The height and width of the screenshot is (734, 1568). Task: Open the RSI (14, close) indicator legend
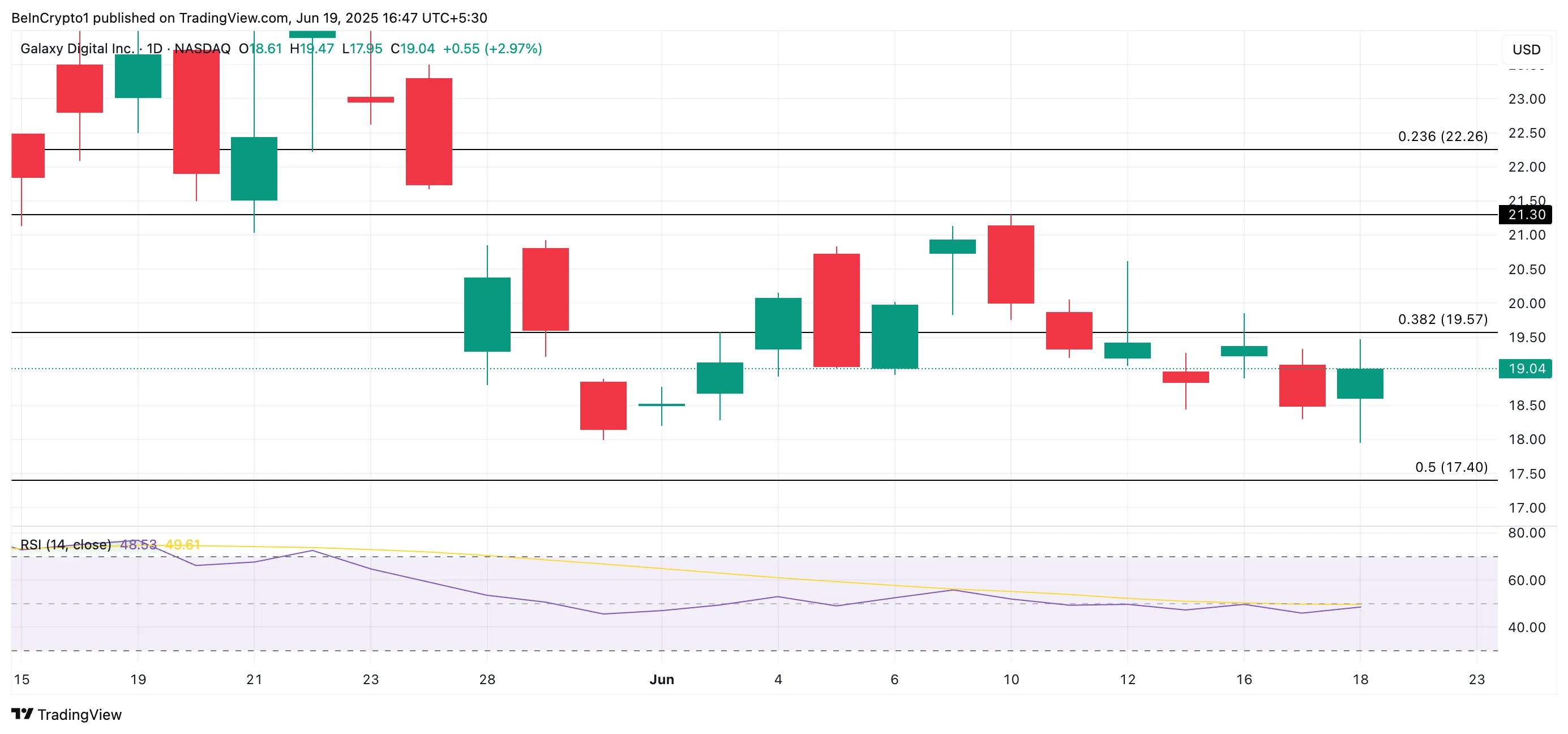click(66, 545)
